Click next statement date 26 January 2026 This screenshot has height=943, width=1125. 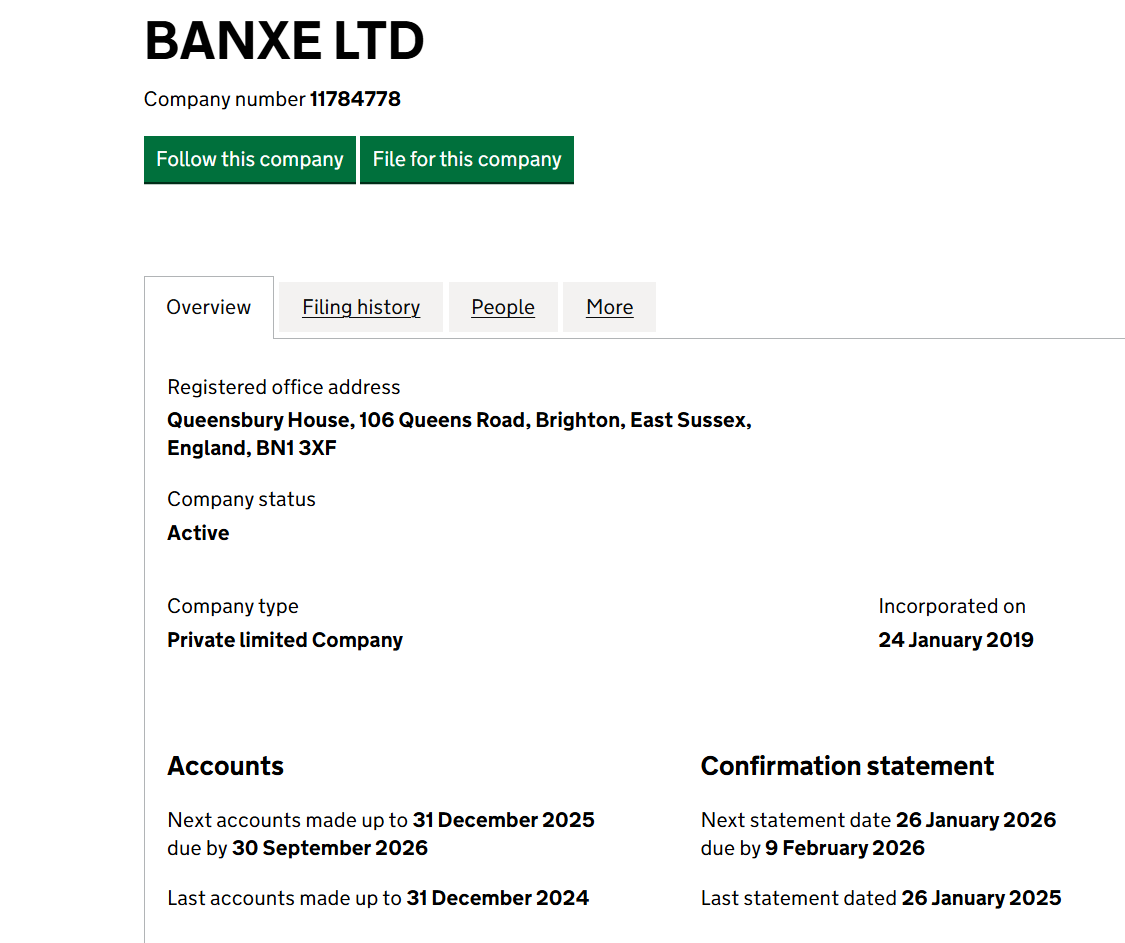click(x=977, y=820)
